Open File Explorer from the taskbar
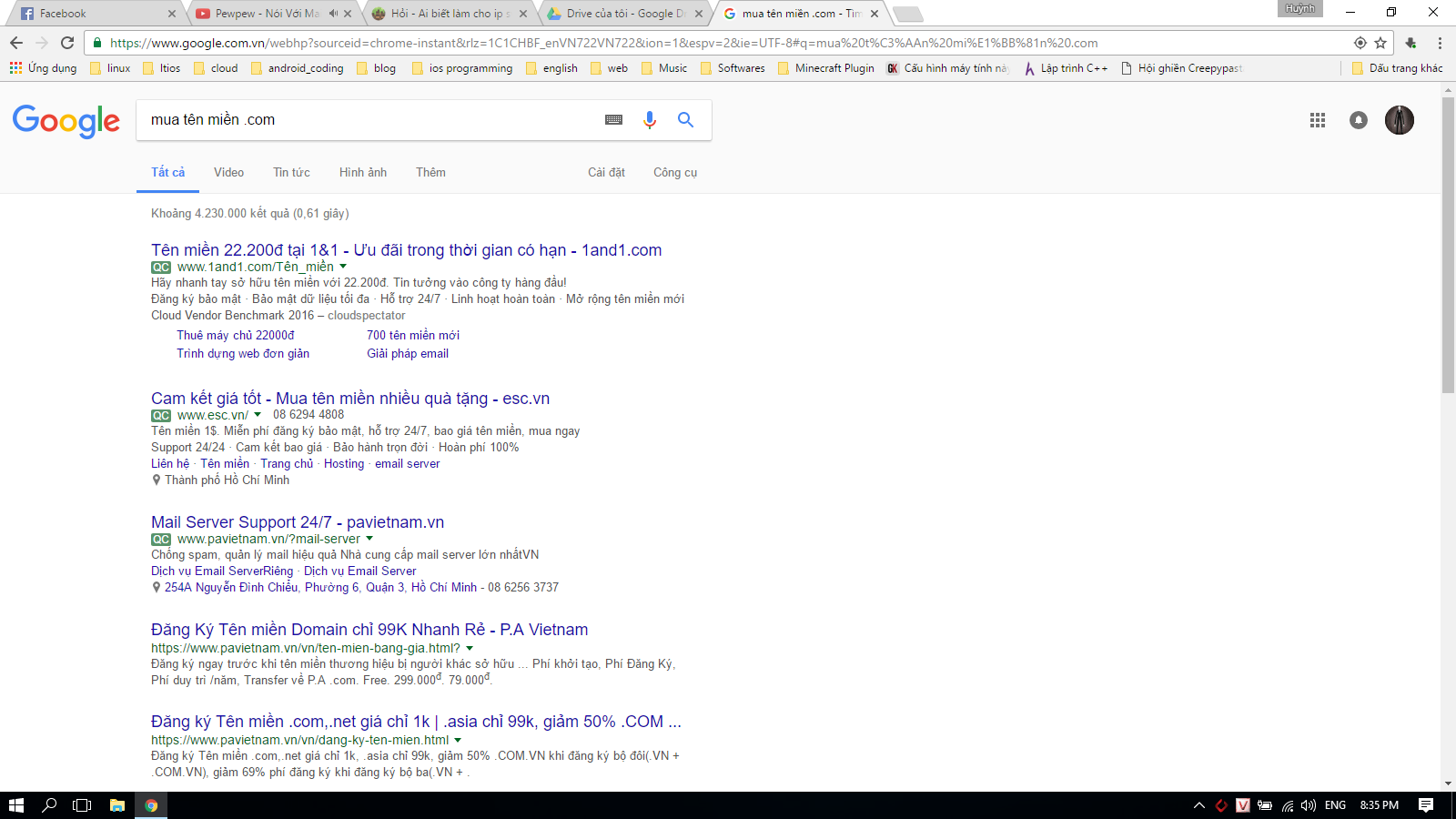 (x=117, y=805)
